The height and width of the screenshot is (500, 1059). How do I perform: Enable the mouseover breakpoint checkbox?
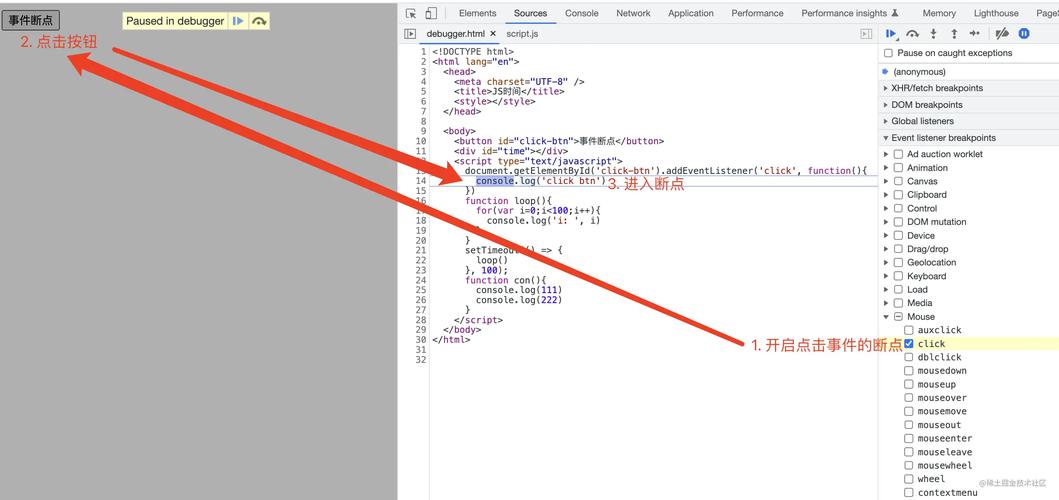[x=909, y=397]
